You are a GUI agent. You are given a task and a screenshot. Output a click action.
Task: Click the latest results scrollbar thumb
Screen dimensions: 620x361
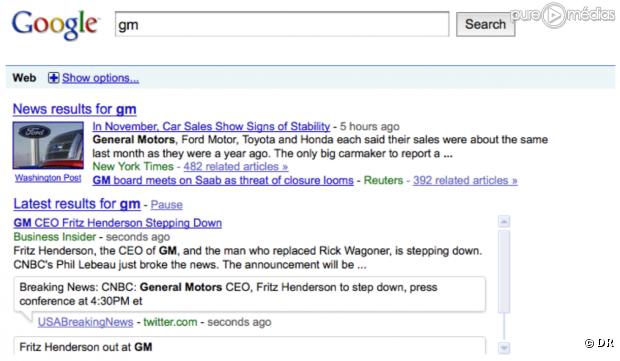tap(504, 271)
